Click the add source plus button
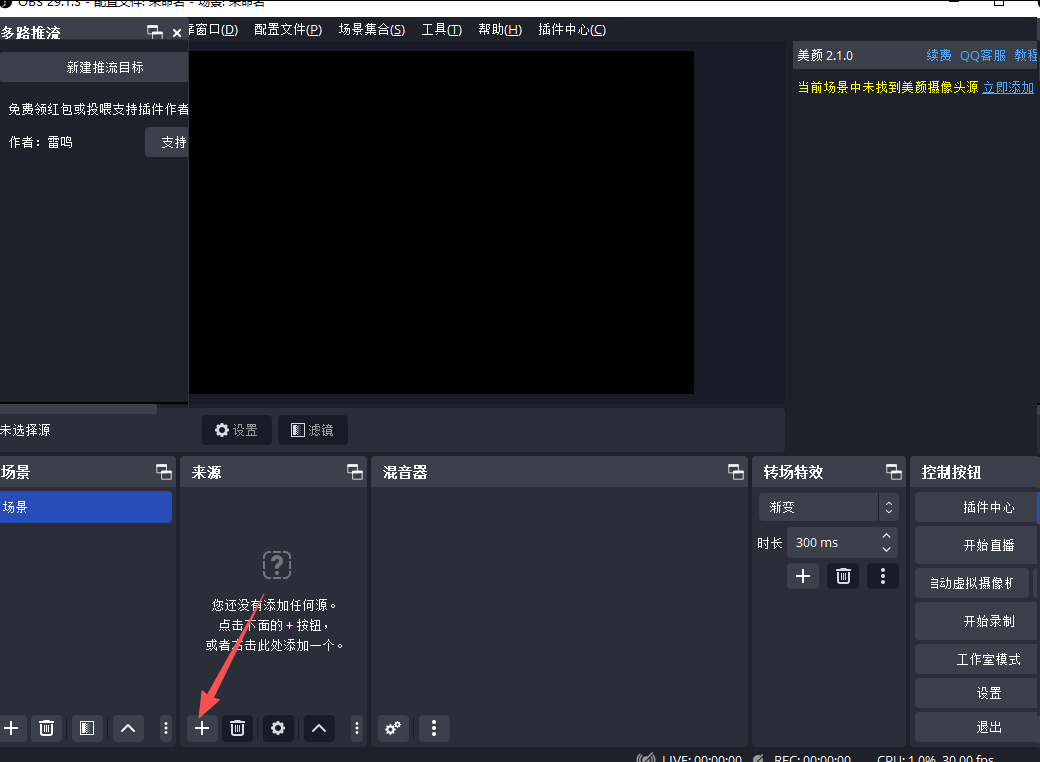This screenshot has height=762, width=1040. (202, 728)
